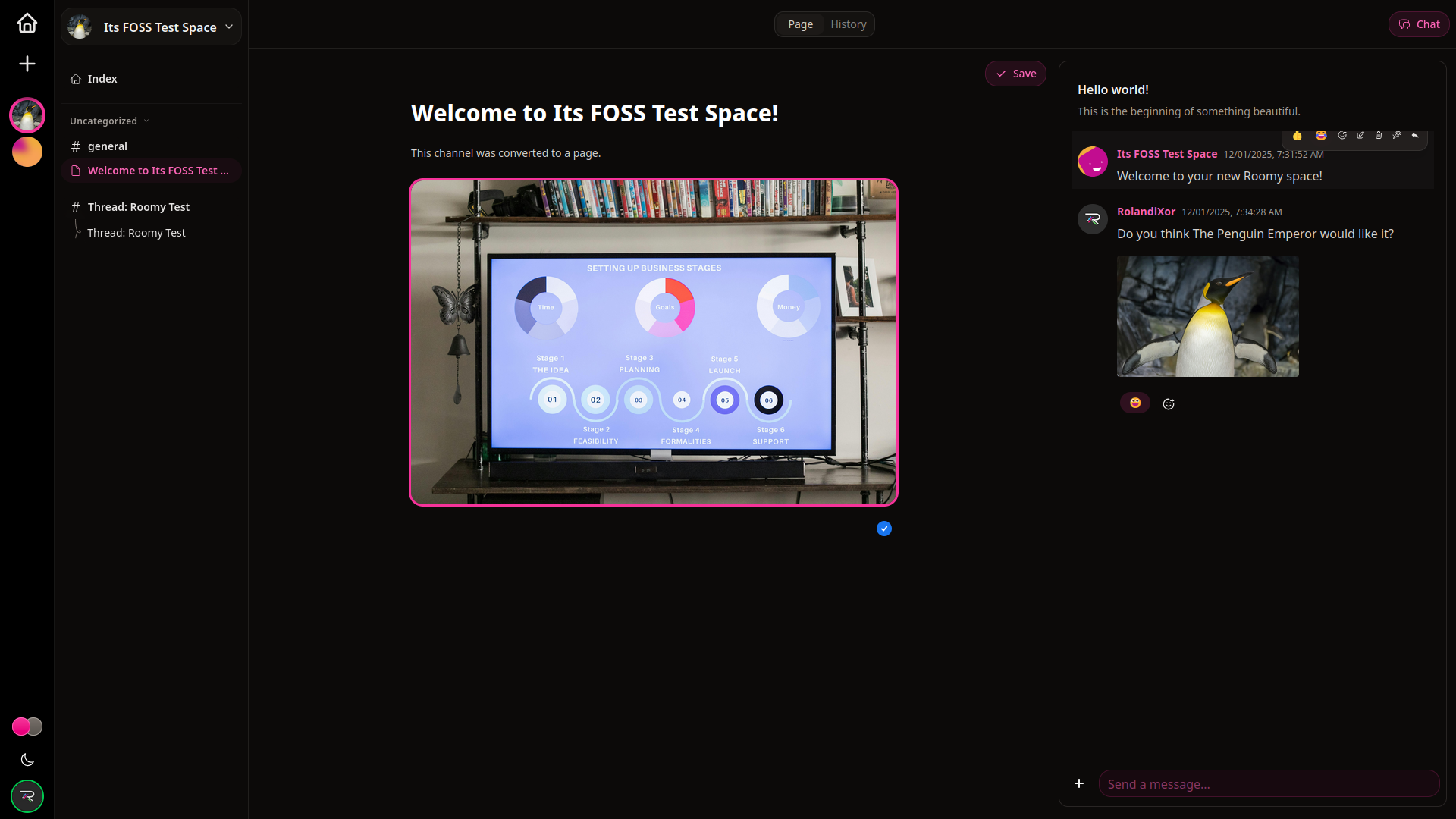Switch to the History tab

point(848,24)
